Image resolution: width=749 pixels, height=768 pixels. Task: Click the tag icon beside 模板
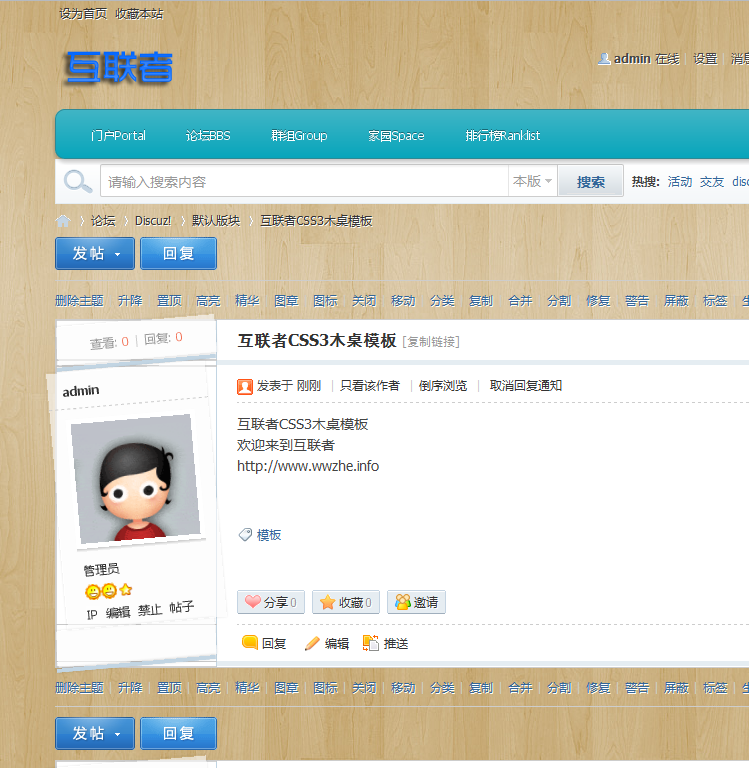point(245,535)
